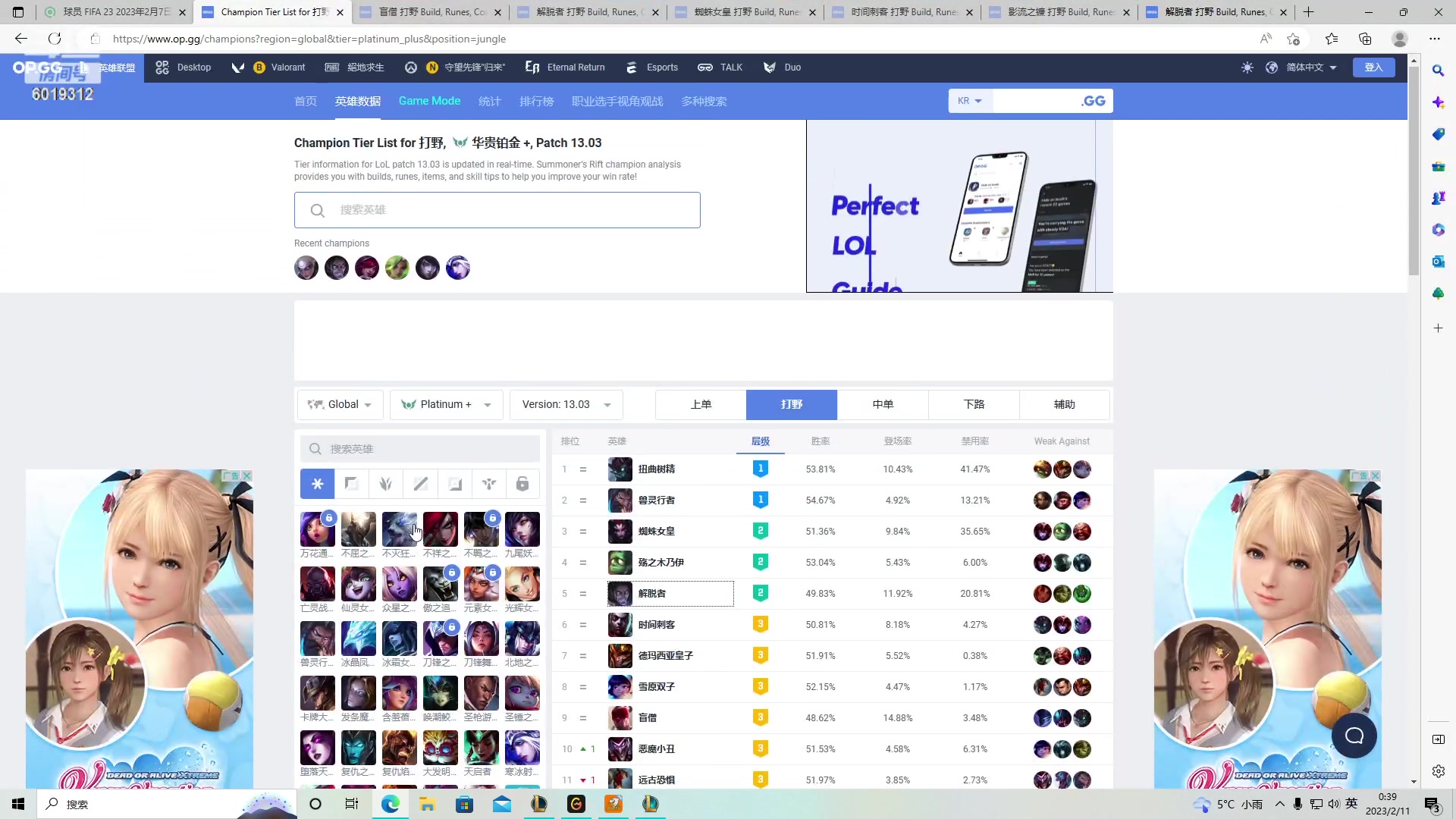The width and height of the screenshot is (1456, 819).
Task: Open Edge sidebar Search icon
Action: pyautogui.click(x=1438, y=71)
